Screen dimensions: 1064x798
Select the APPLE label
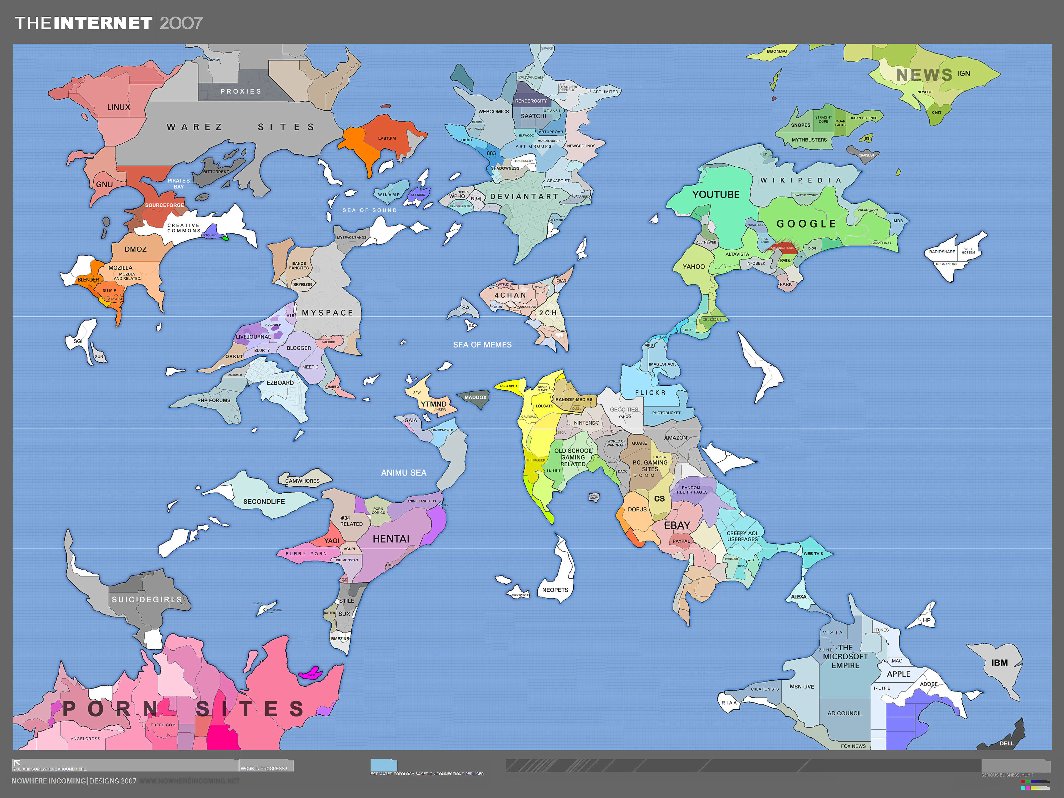tap(898, 674)
